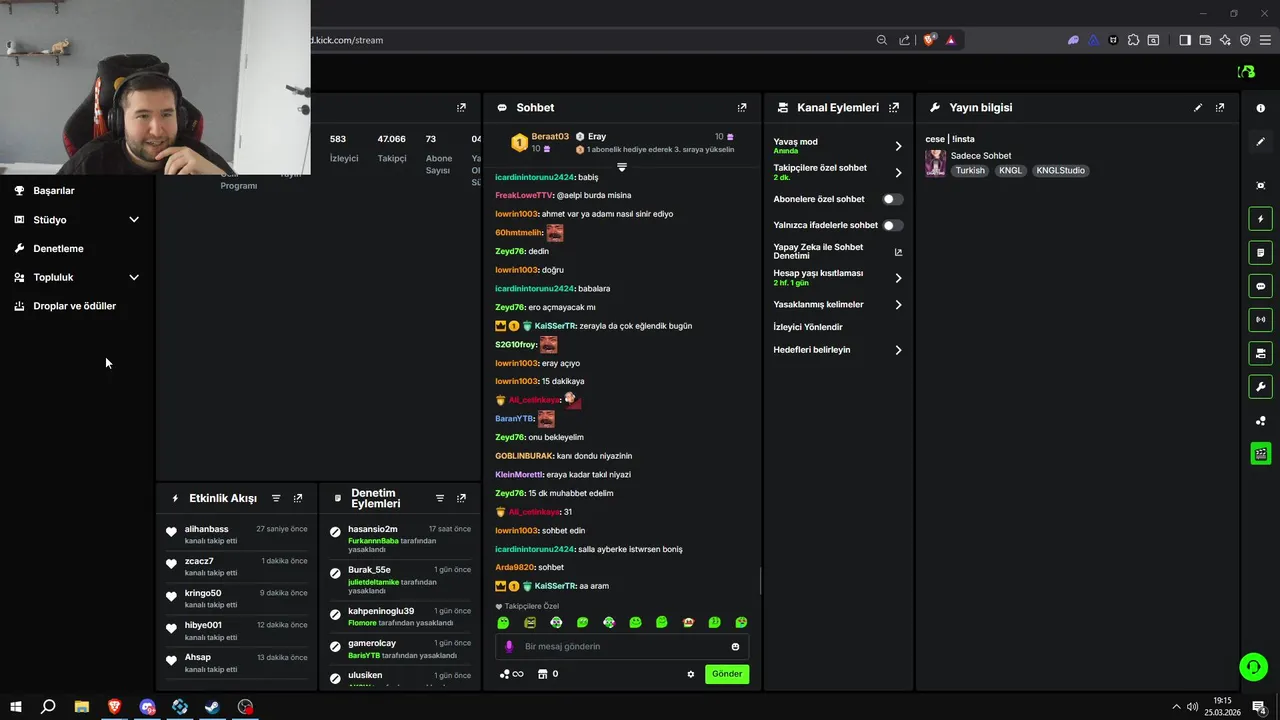Click the lightning bolt sidebar panel icon
The height and width of the screenshot is (720, 1280).
click(1260, 219)
